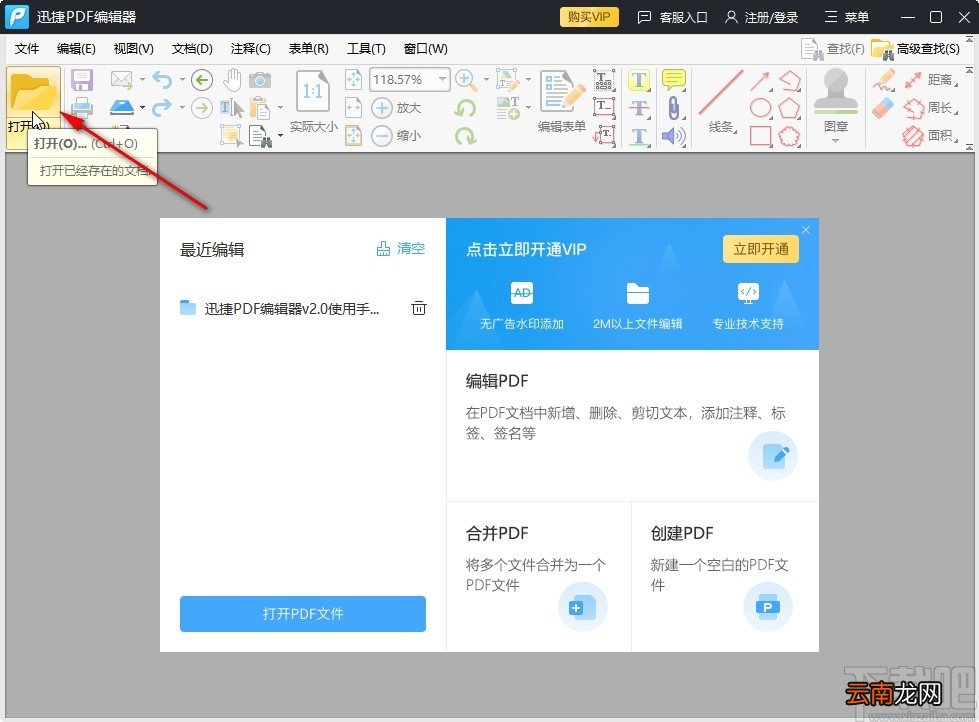
Task: Click 清空 to clear recent list
Action: (x=401, y=249)
